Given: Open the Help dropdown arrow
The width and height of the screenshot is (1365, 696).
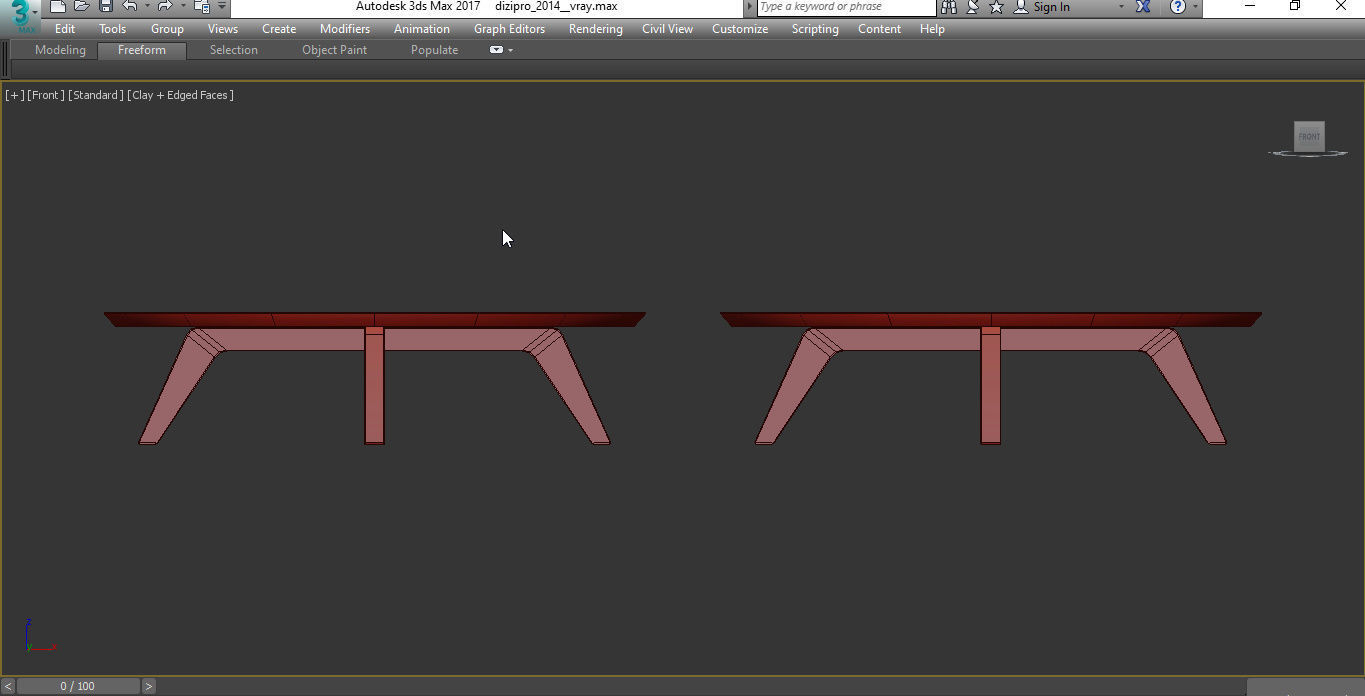Looking at the screenshot, I should pos(1195,7).
